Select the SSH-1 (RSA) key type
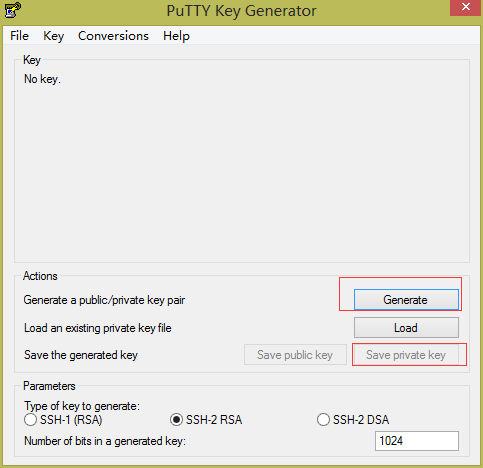Image resolution: width=483 pixels, height=468 pixels. click(63, 420)
